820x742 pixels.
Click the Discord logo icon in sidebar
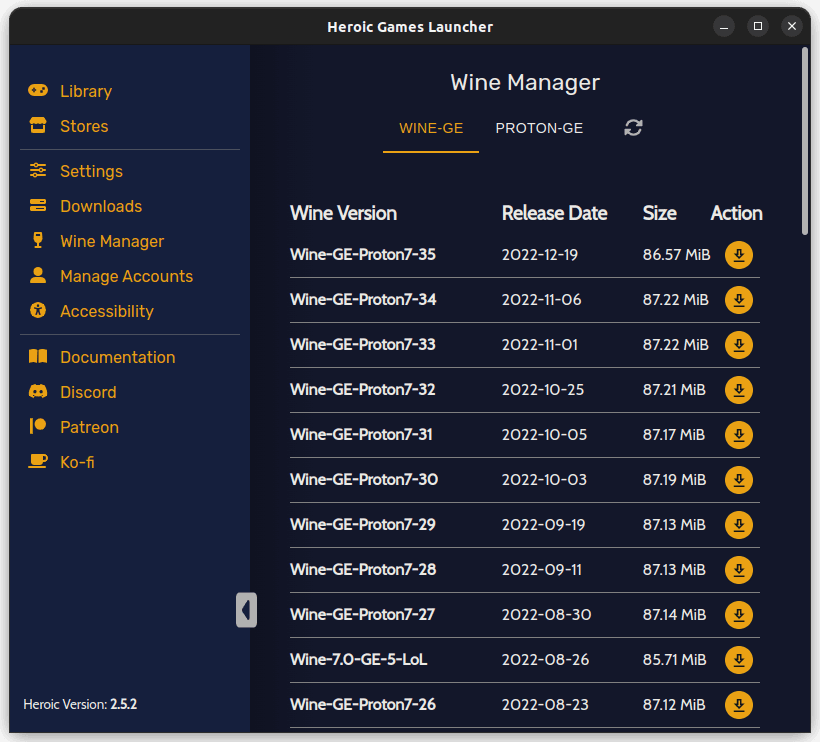click(38, 392)
